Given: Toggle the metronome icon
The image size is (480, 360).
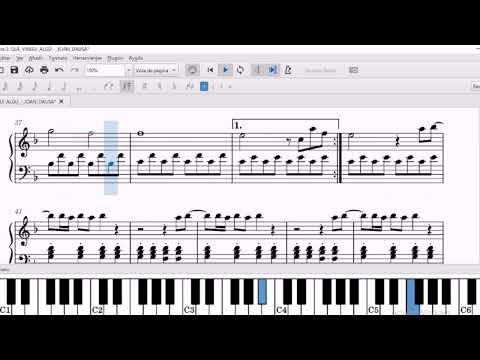Looking at the screenshot, I should click(x=288, y=70).
